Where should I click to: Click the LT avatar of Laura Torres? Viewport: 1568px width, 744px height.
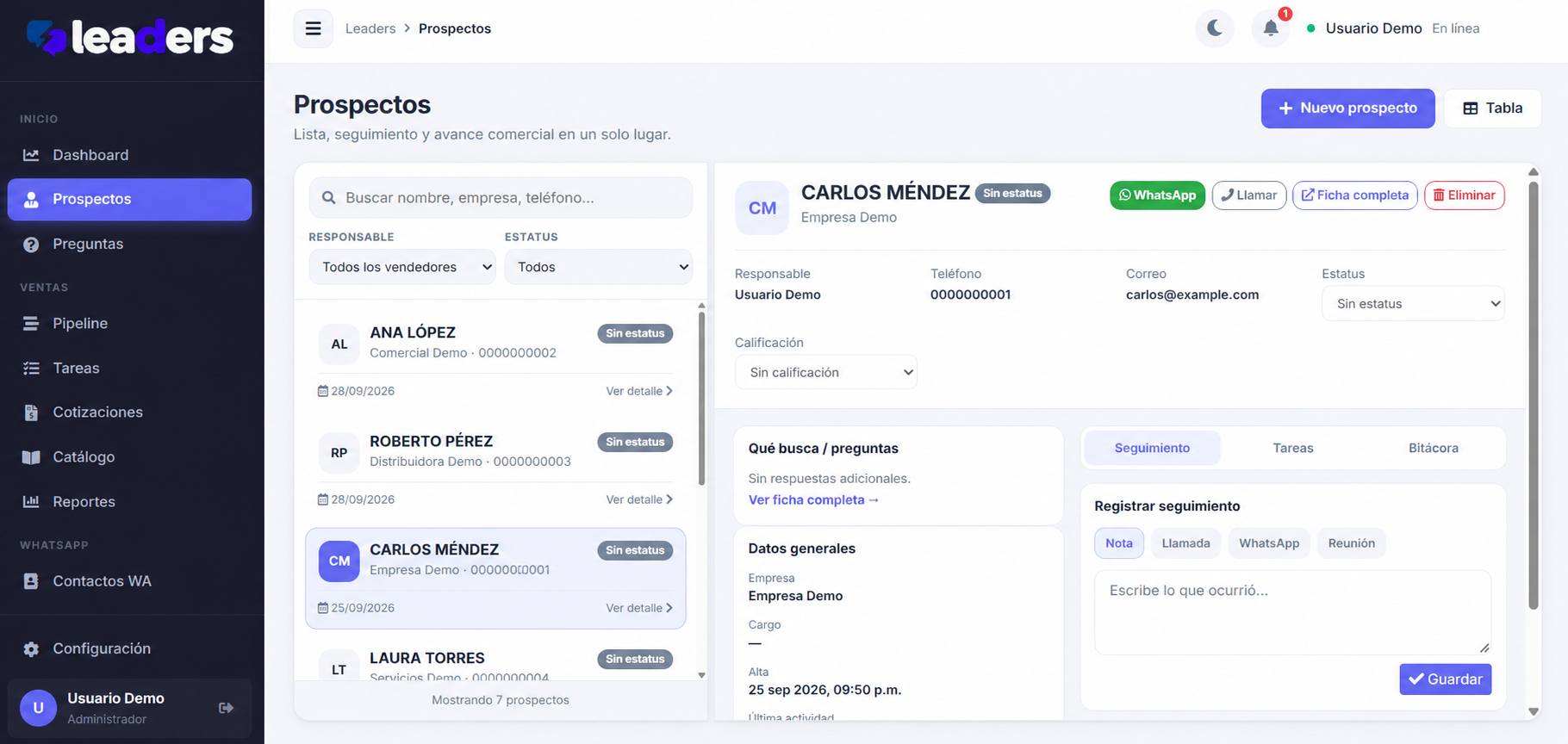pos(339,665)
